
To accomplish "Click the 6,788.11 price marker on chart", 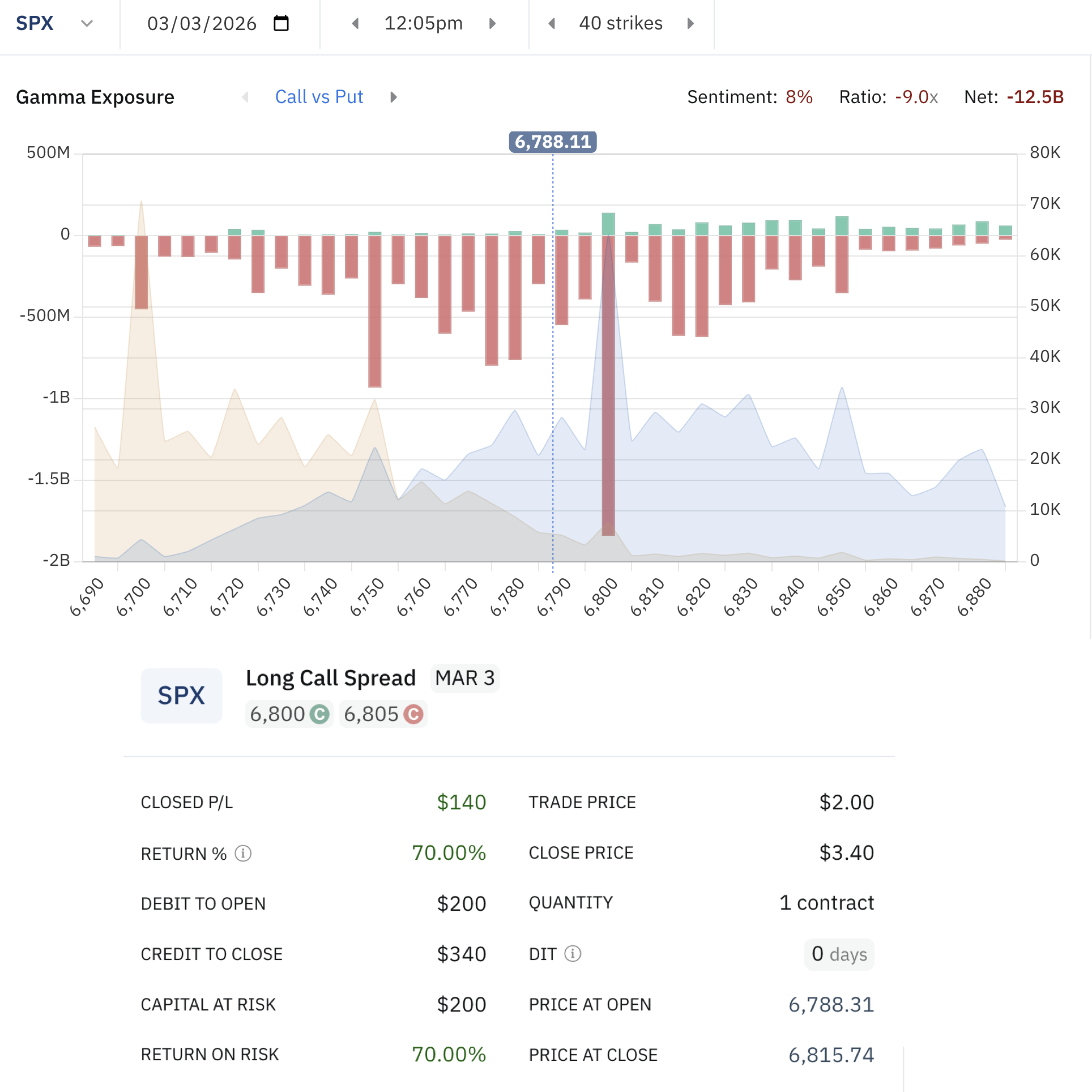I will click(552, 142).
